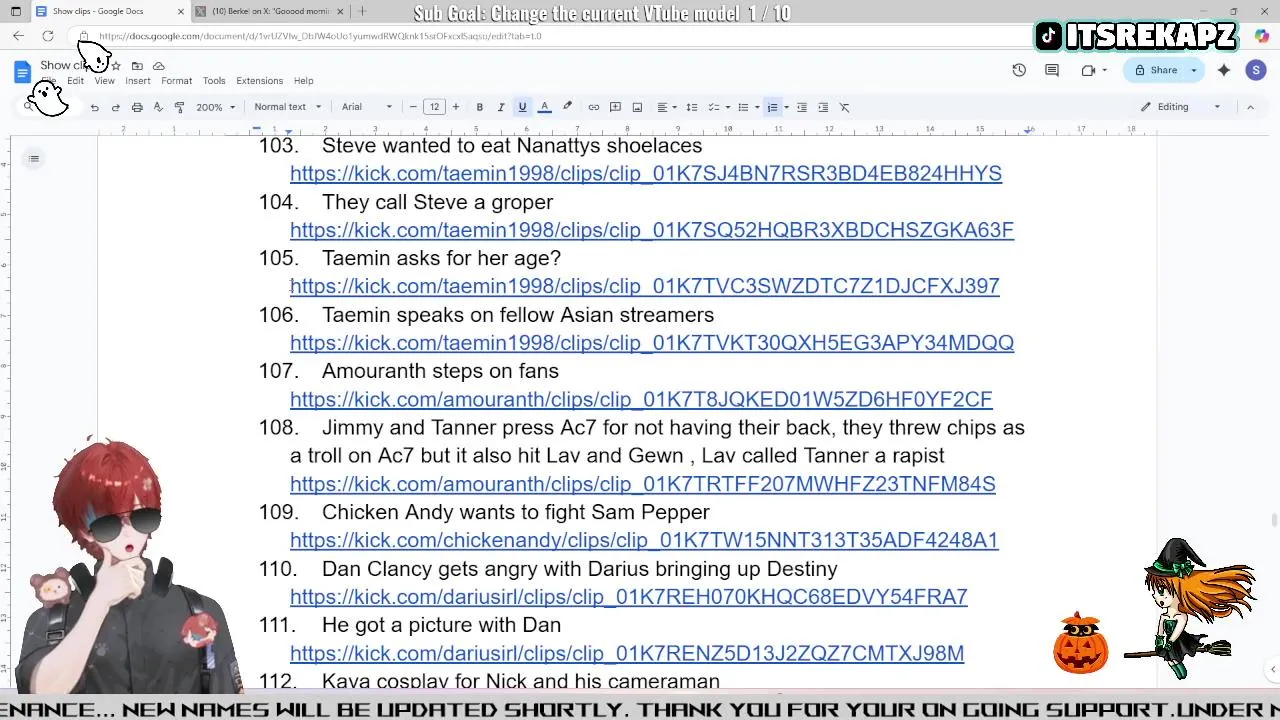1280x720 pixels.
Task: Toggle underline formatting
Action: (x=522, y=107)
